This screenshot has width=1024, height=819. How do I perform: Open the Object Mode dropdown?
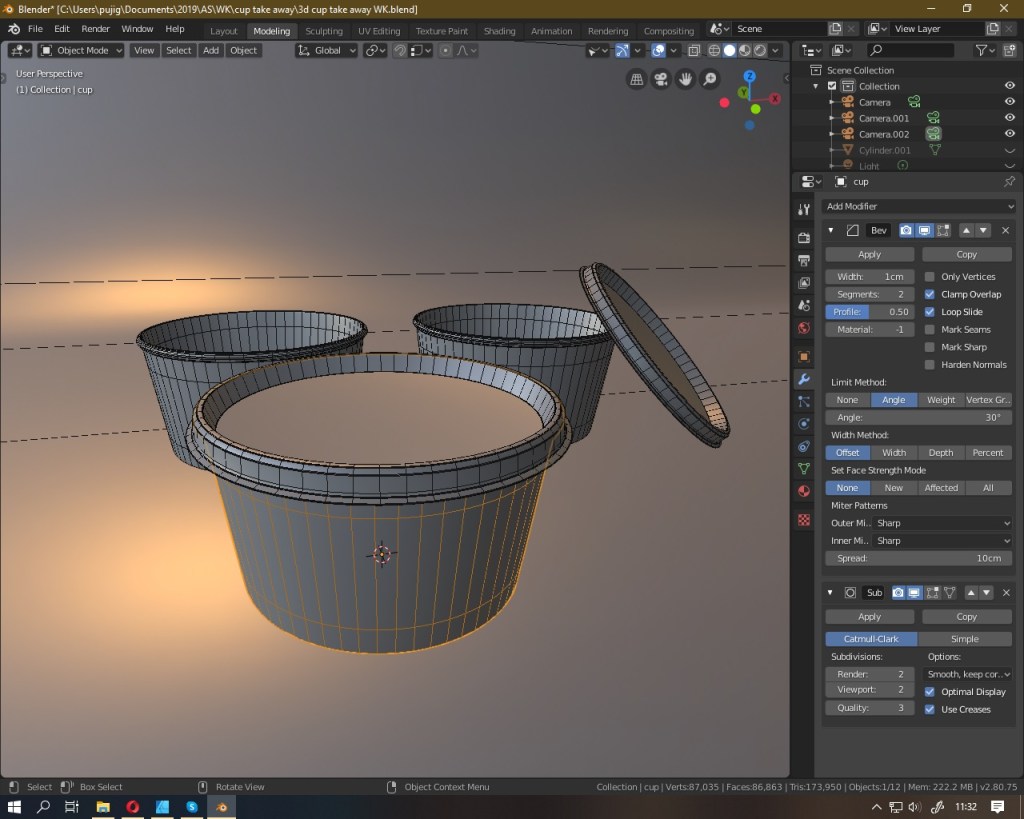(x=81, y=50)
